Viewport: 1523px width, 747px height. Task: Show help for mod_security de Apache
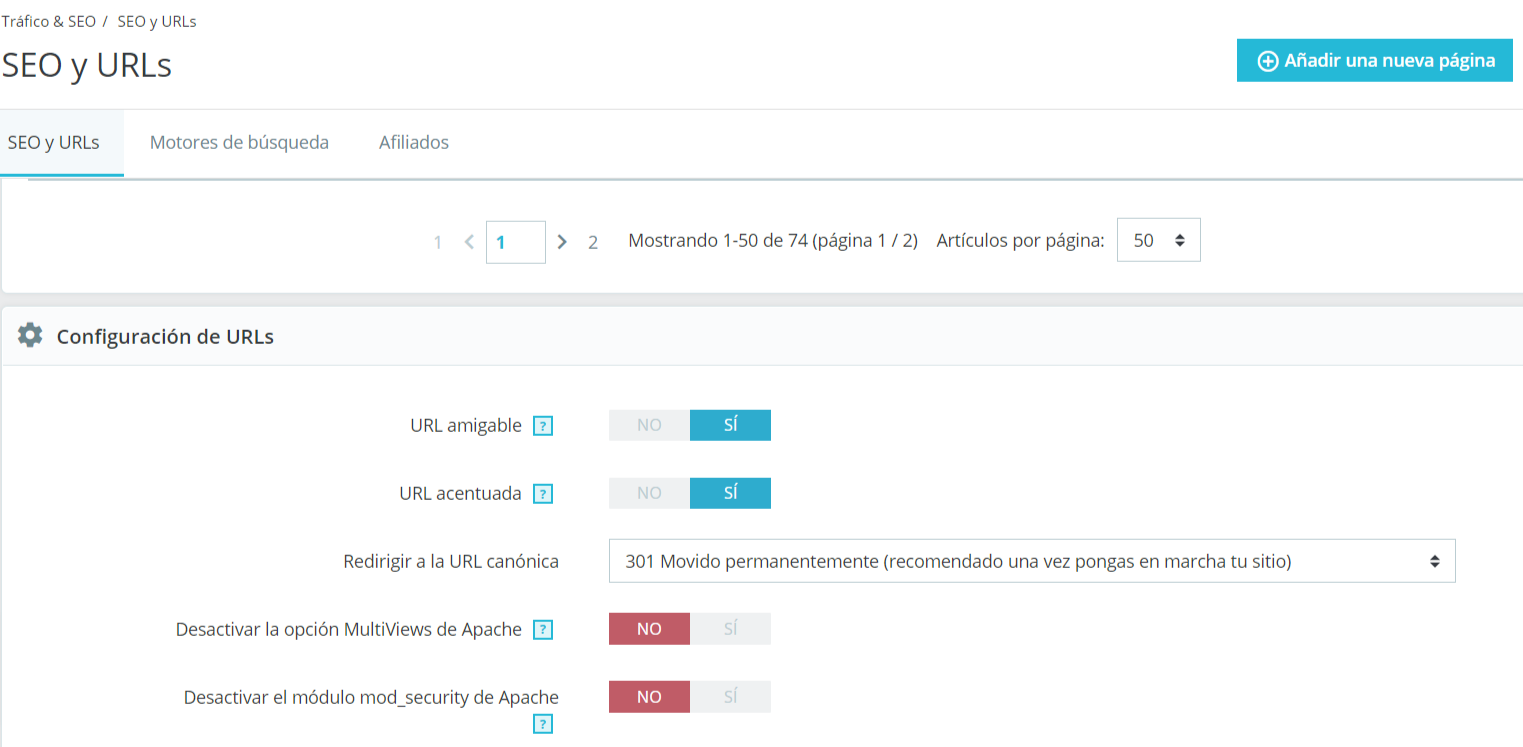(x=543, y=724)
